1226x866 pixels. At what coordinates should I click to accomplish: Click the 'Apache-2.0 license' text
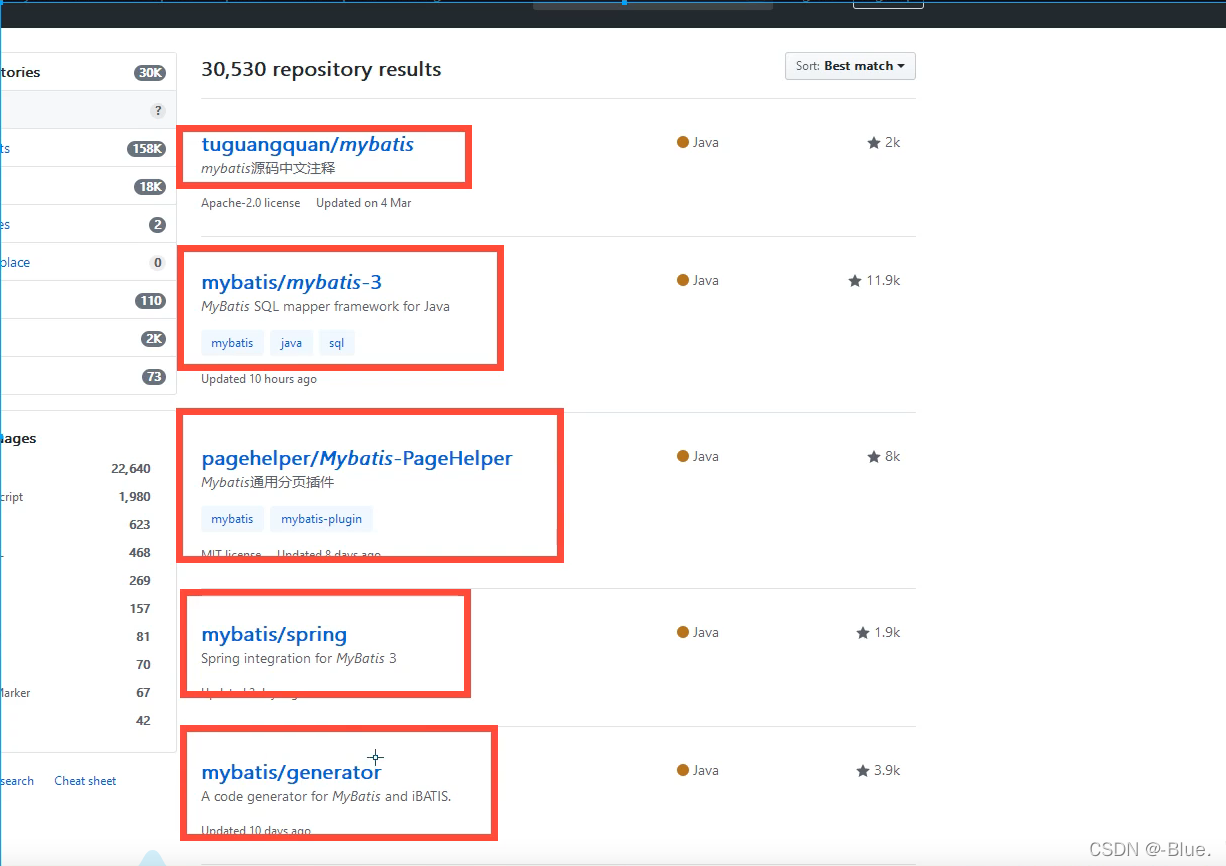[250, 202]
